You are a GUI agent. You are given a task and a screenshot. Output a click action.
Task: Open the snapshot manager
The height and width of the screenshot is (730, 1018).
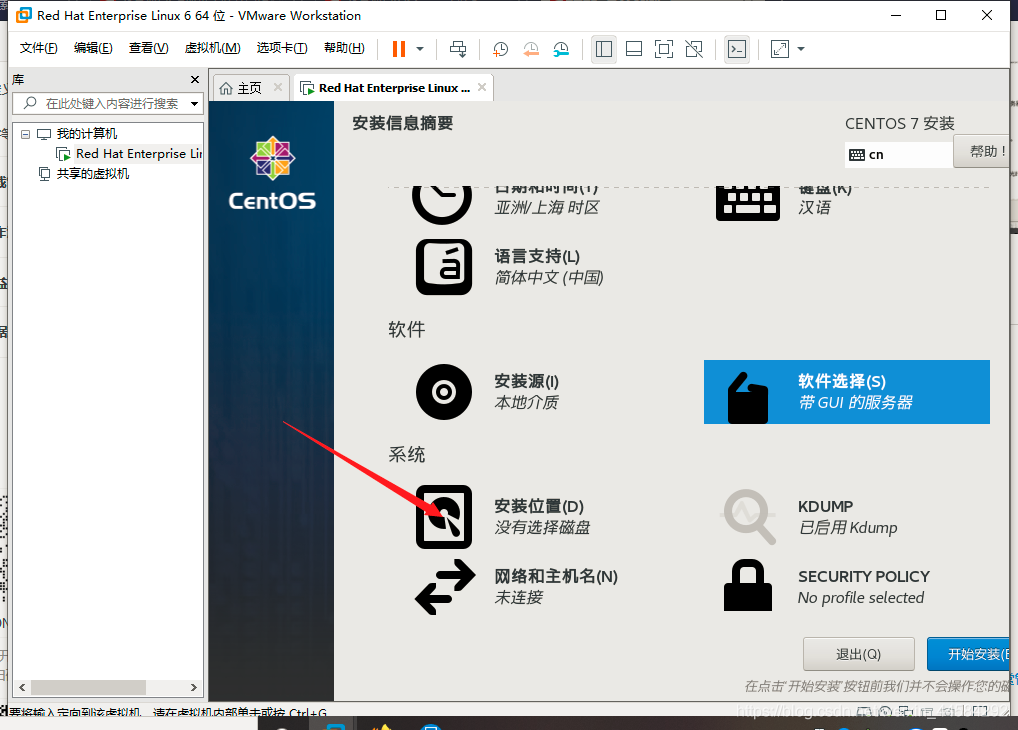point(561,49)
